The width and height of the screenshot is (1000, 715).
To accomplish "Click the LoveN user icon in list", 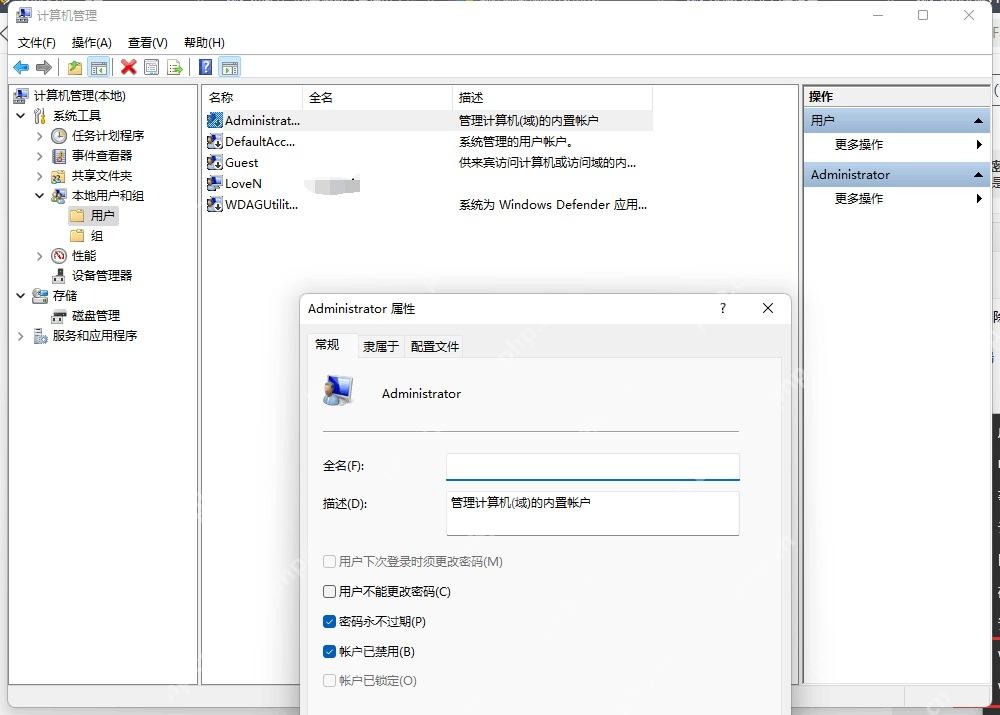I will click(x=215, y=184).
